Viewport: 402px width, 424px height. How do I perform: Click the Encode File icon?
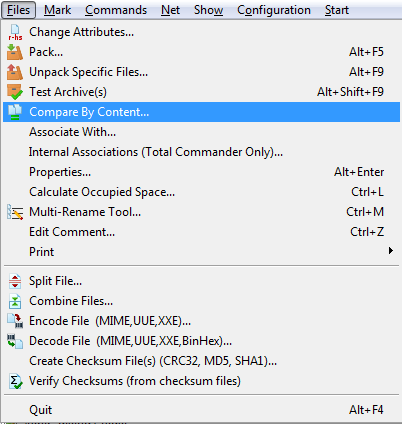(x=15, y=321)
